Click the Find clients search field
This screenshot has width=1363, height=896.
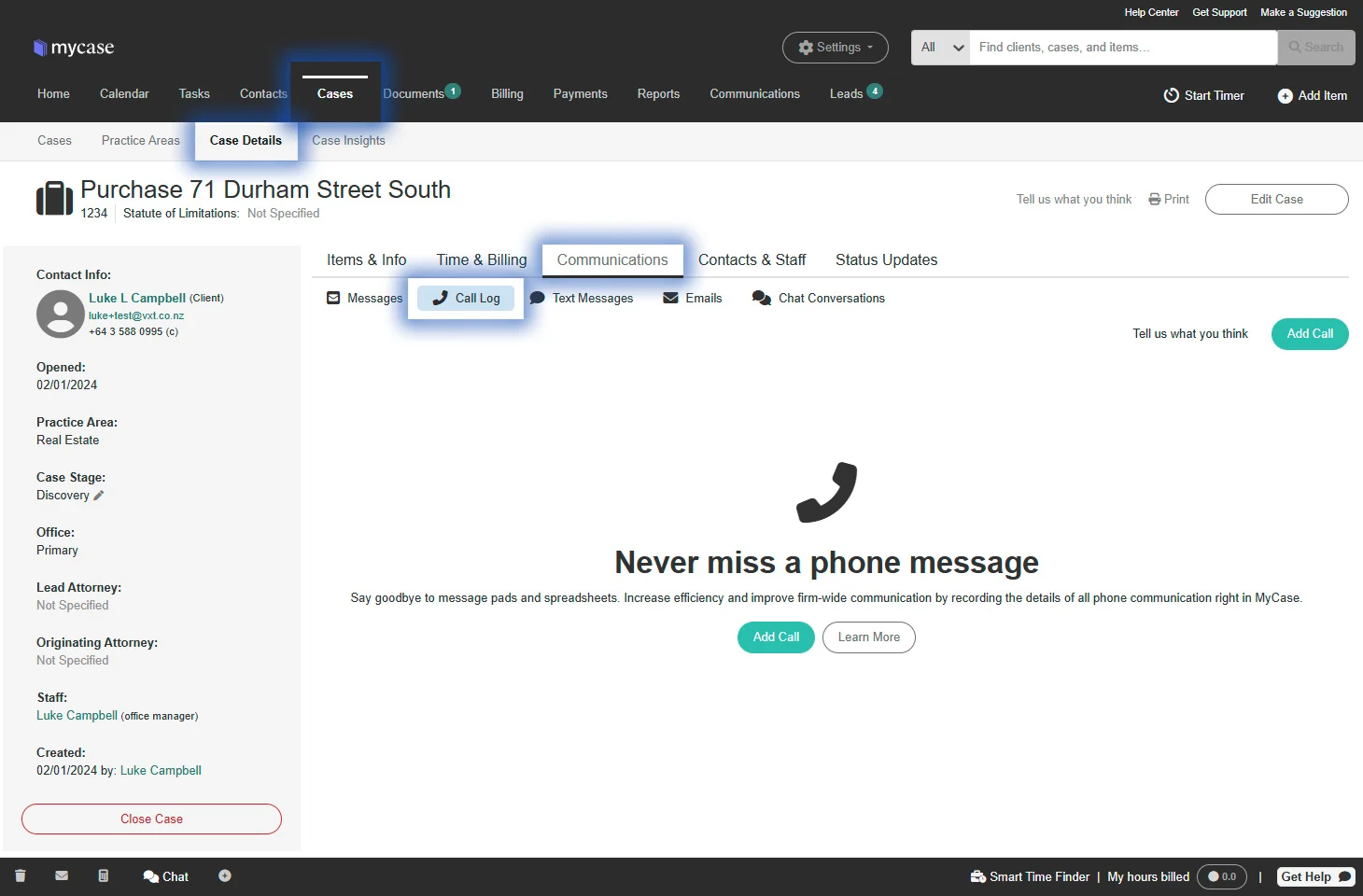tap(1122, 48)
